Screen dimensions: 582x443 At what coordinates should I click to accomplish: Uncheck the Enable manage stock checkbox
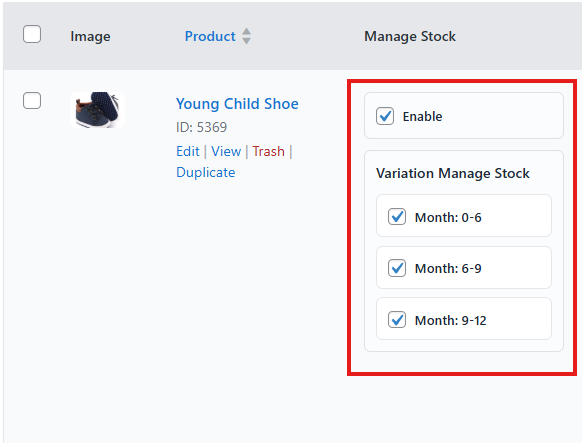385,116
